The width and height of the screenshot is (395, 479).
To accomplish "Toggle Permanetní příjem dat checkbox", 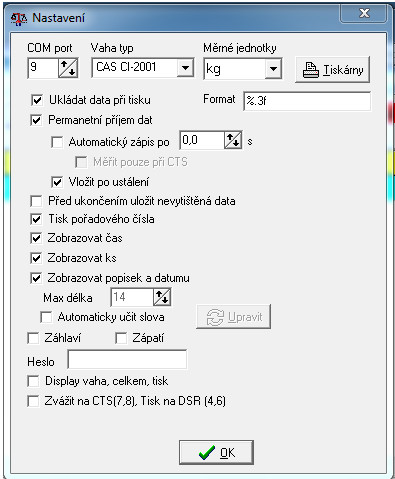I will pyautogui.click(x=36, y=120).
